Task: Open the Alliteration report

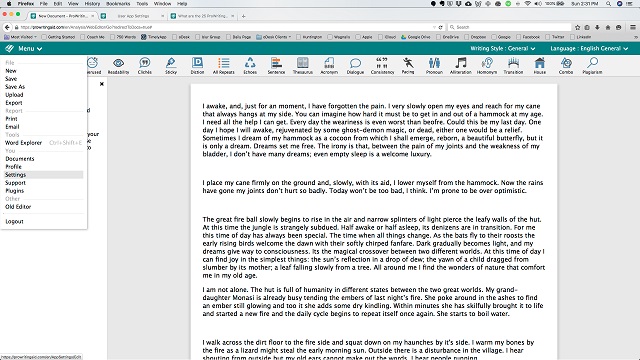Action: (x=460, y=66)
